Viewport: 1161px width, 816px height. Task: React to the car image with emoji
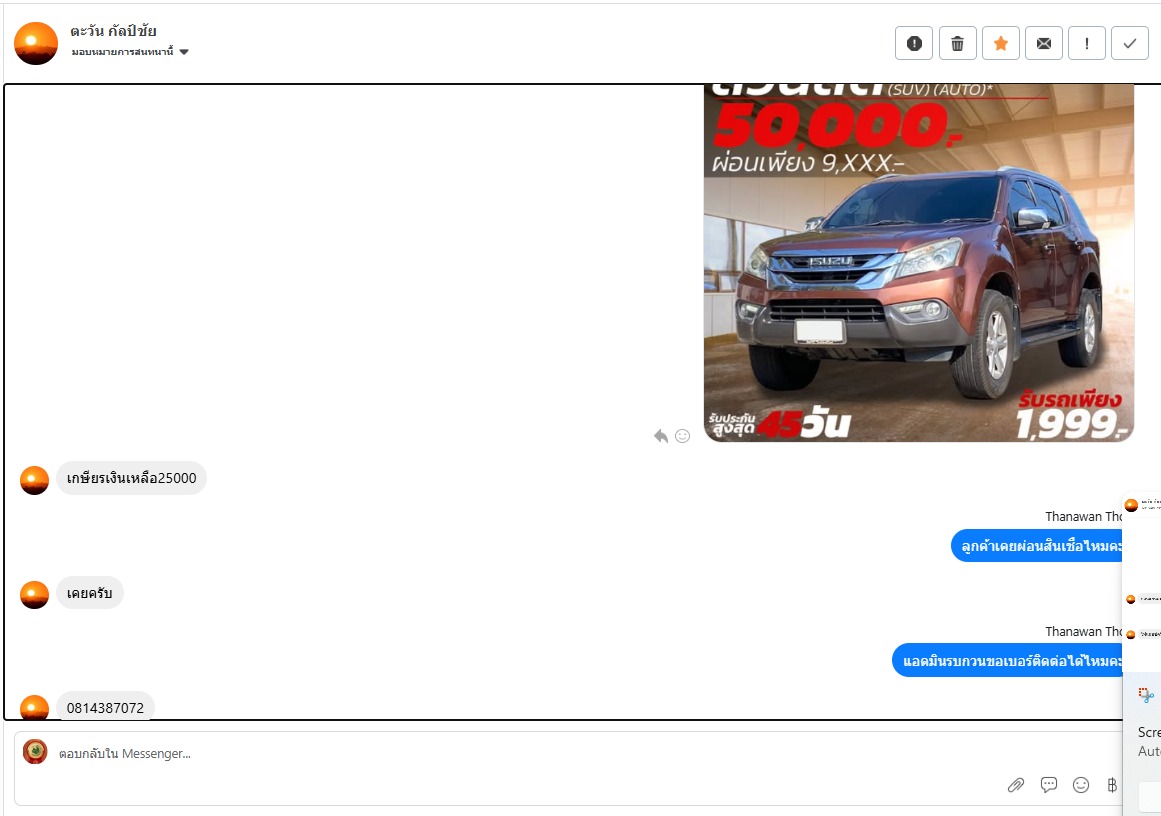click(x=683, y=436)
